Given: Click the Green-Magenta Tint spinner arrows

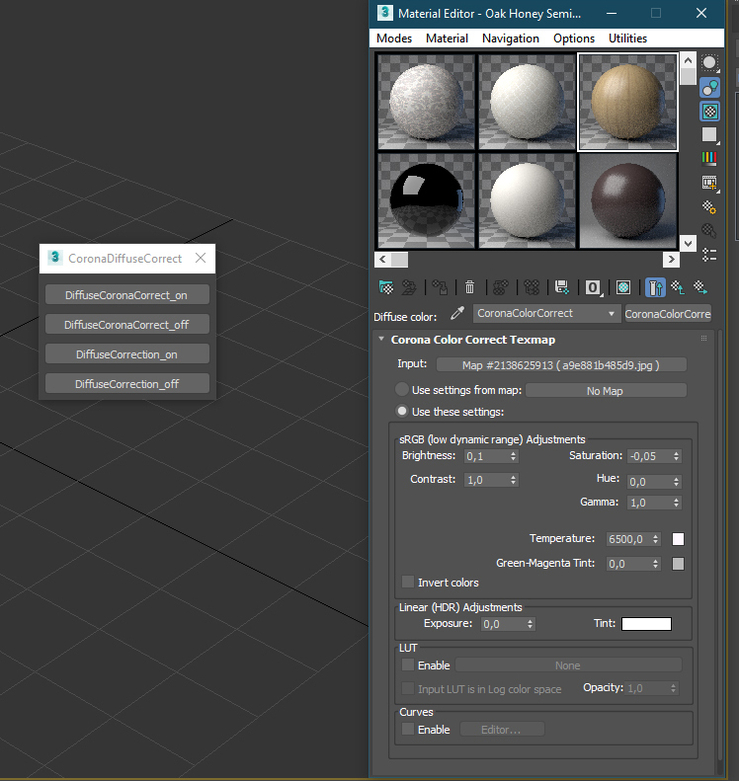Looking at the screenshot, I should [655, 564].
